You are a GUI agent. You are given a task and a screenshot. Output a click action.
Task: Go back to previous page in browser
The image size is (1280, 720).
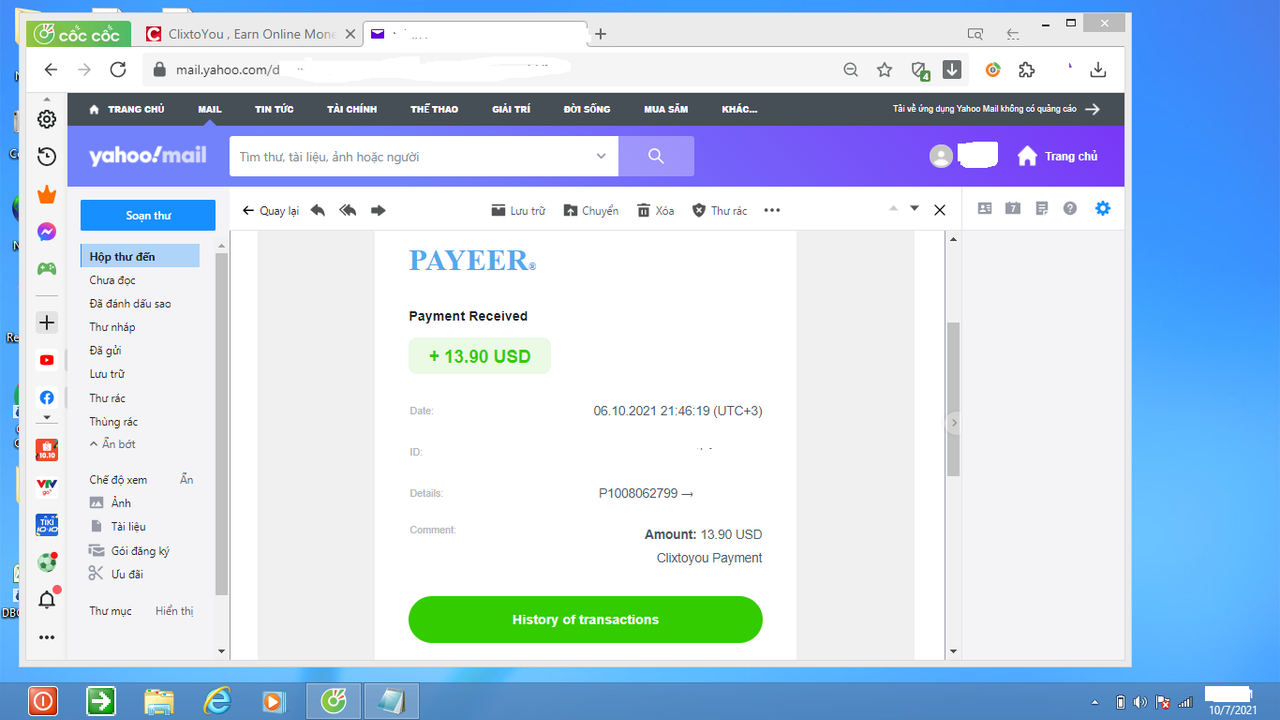[x=51, y=70]
